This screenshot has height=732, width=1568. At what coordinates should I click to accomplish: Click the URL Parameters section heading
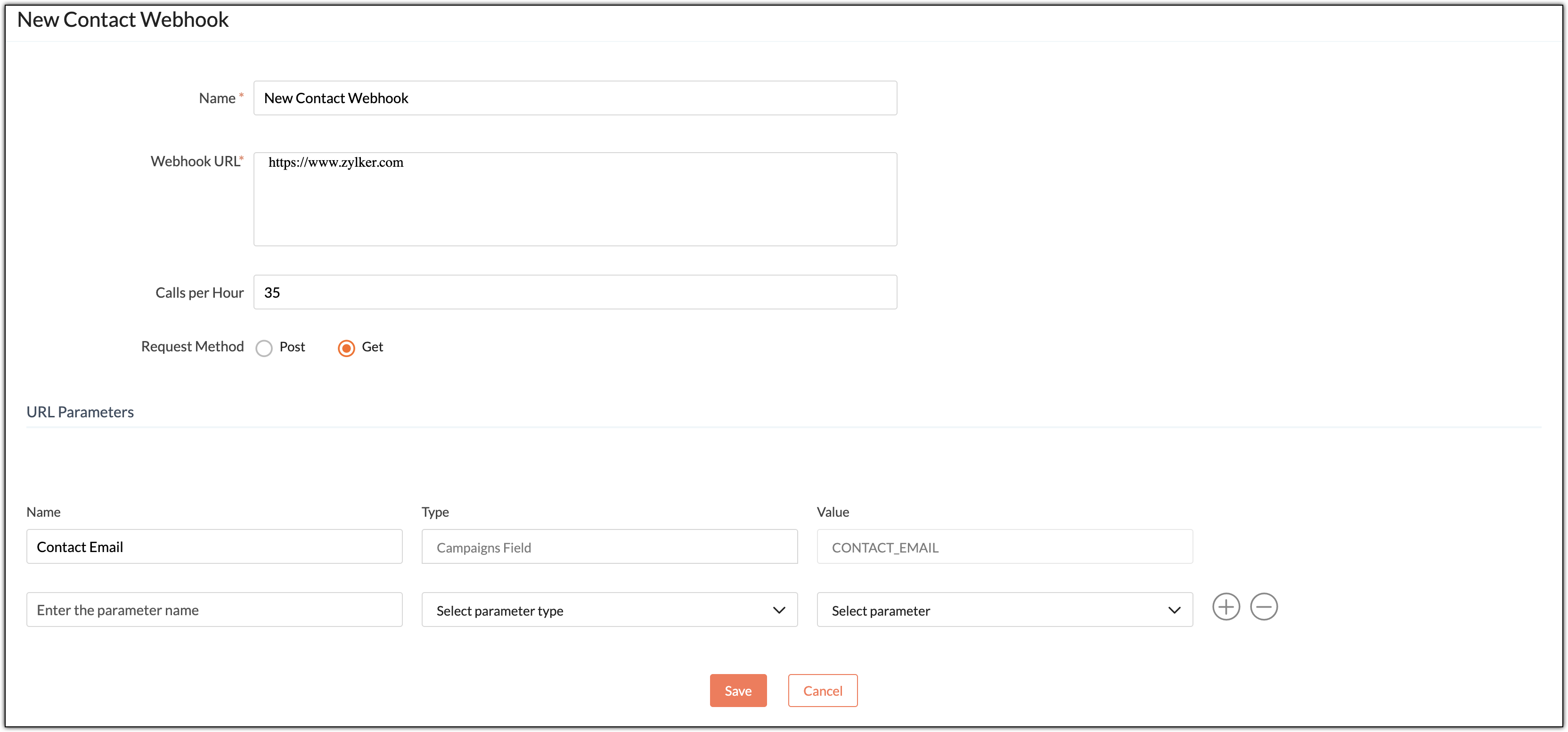[x=80, y=411]
